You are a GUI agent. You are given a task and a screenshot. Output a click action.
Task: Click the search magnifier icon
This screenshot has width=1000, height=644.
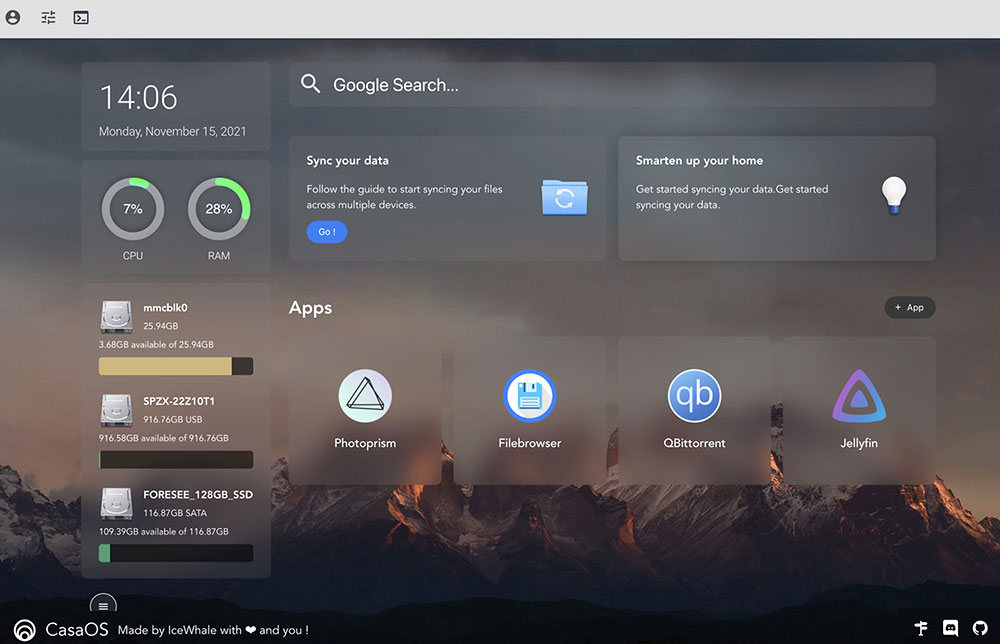click(311, 84)
